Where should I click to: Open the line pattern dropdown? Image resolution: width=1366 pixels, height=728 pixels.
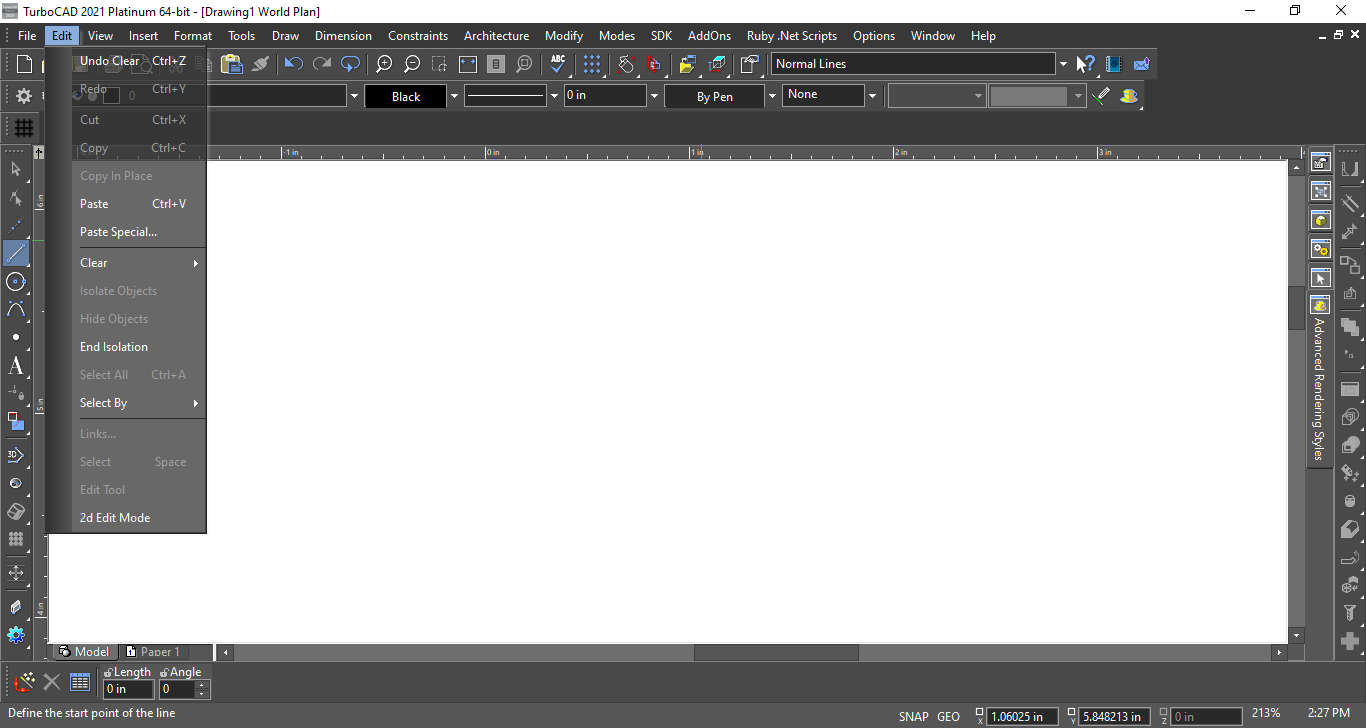click(554, 96)
